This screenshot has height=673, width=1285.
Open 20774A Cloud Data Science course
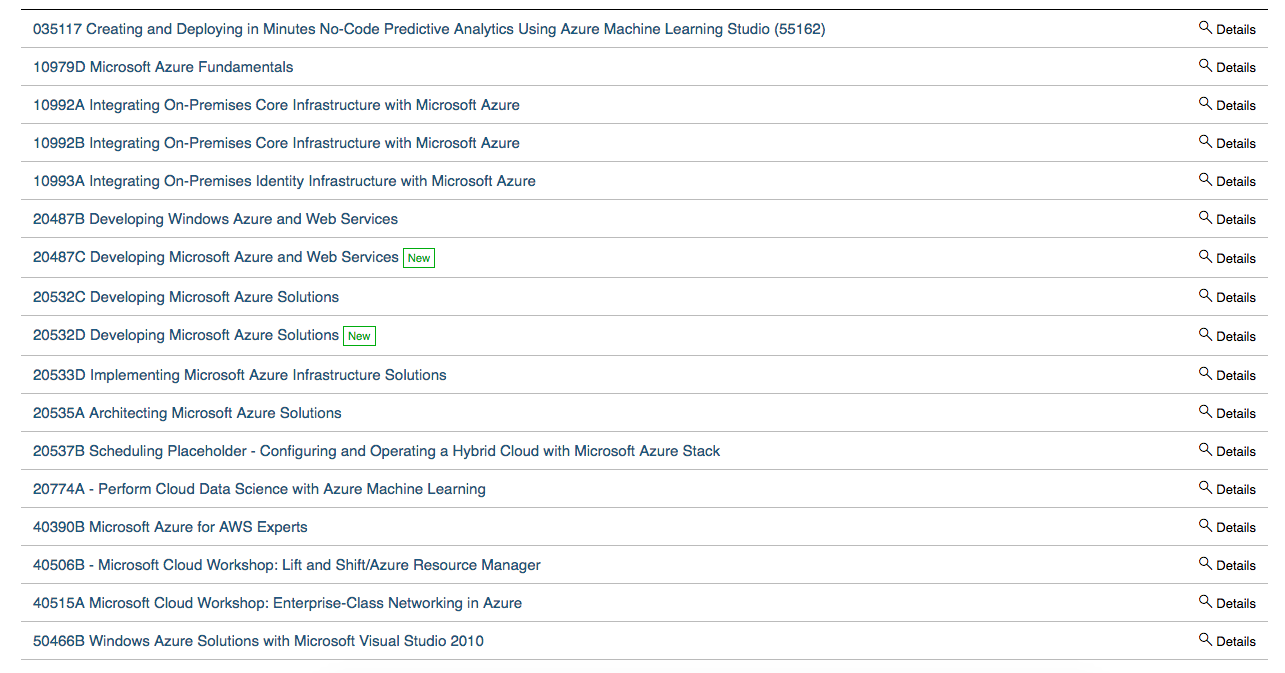(259, 489)
